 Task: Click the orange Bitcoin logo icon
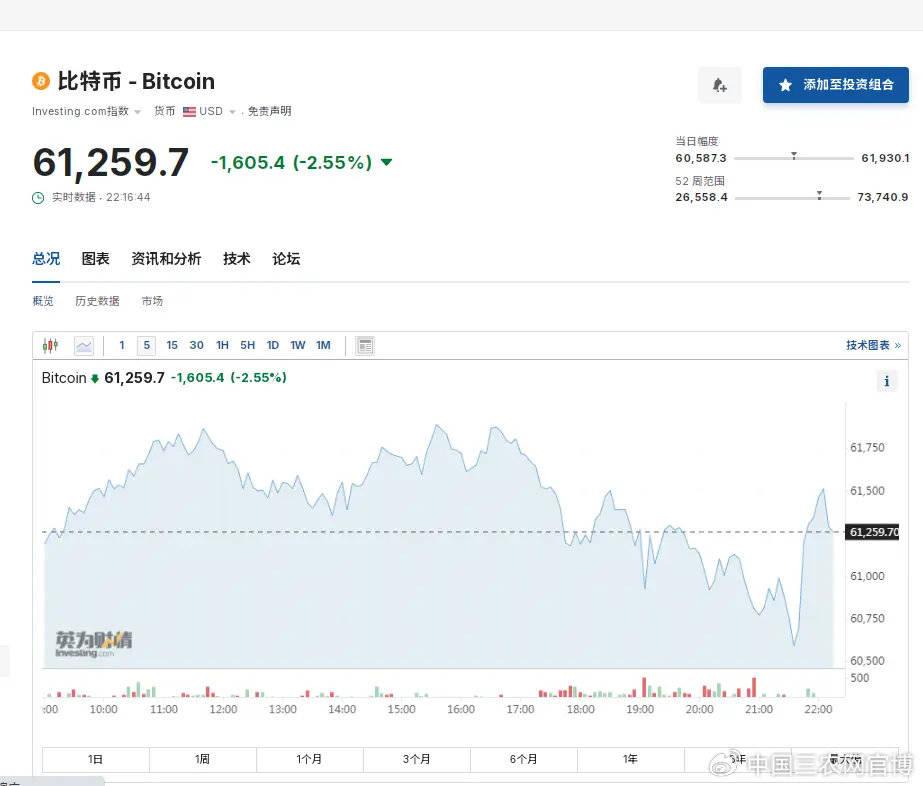(41, 81)
